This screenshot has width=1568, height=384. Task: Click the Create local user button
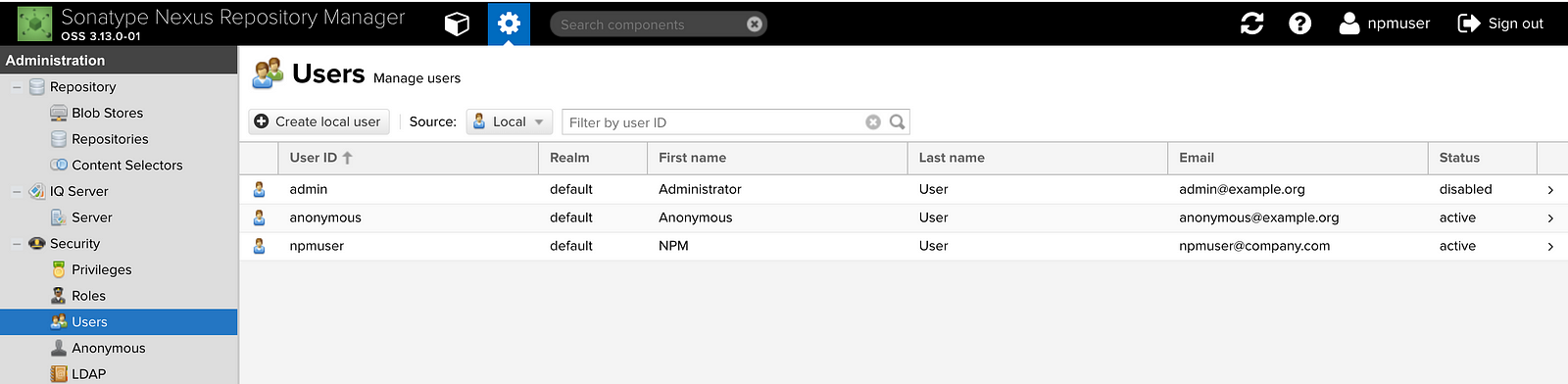coord(318,121)
